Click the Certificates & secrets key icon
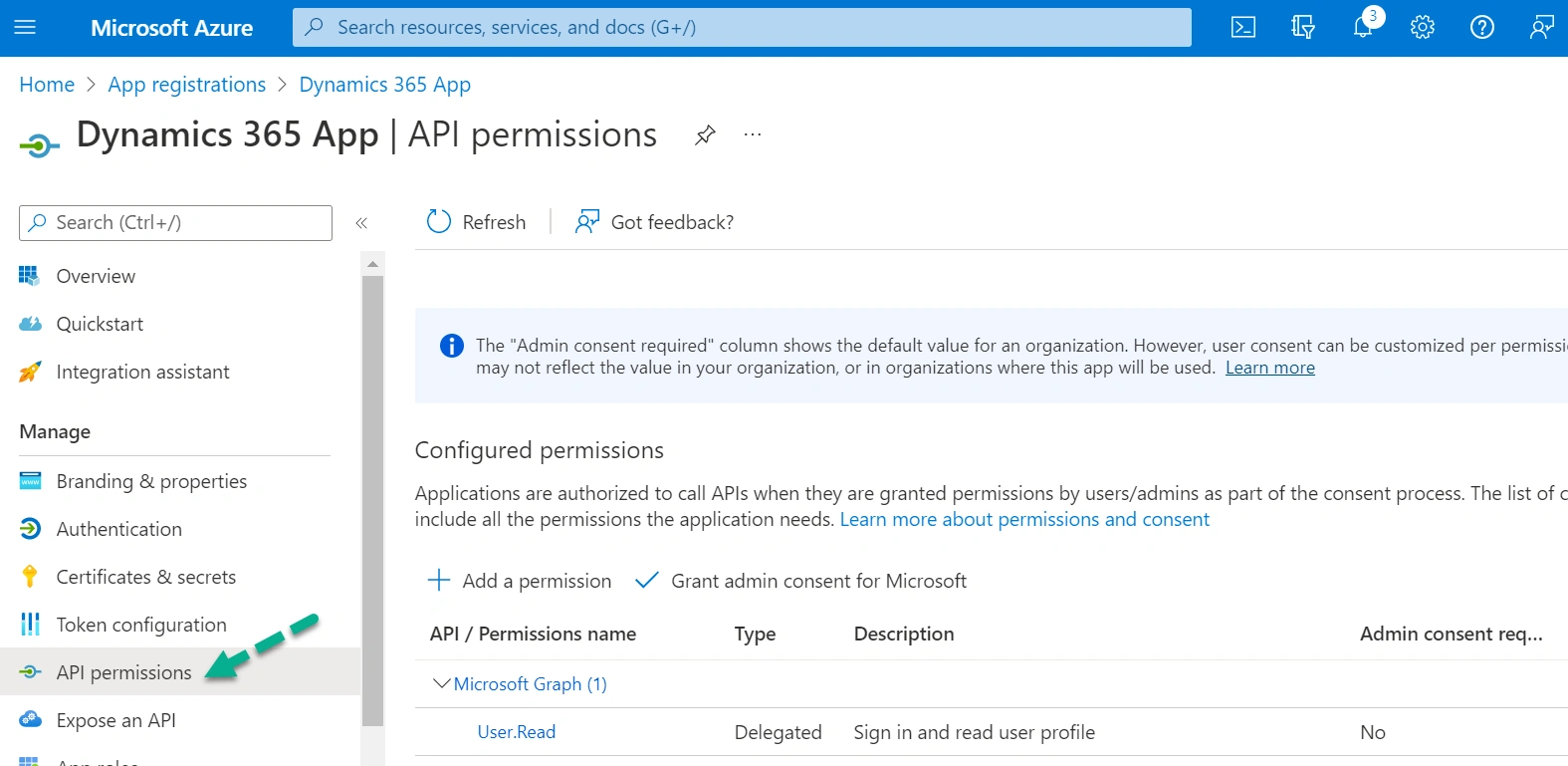The width and height of the screenshot is (1568, 766). click(30, 577)
